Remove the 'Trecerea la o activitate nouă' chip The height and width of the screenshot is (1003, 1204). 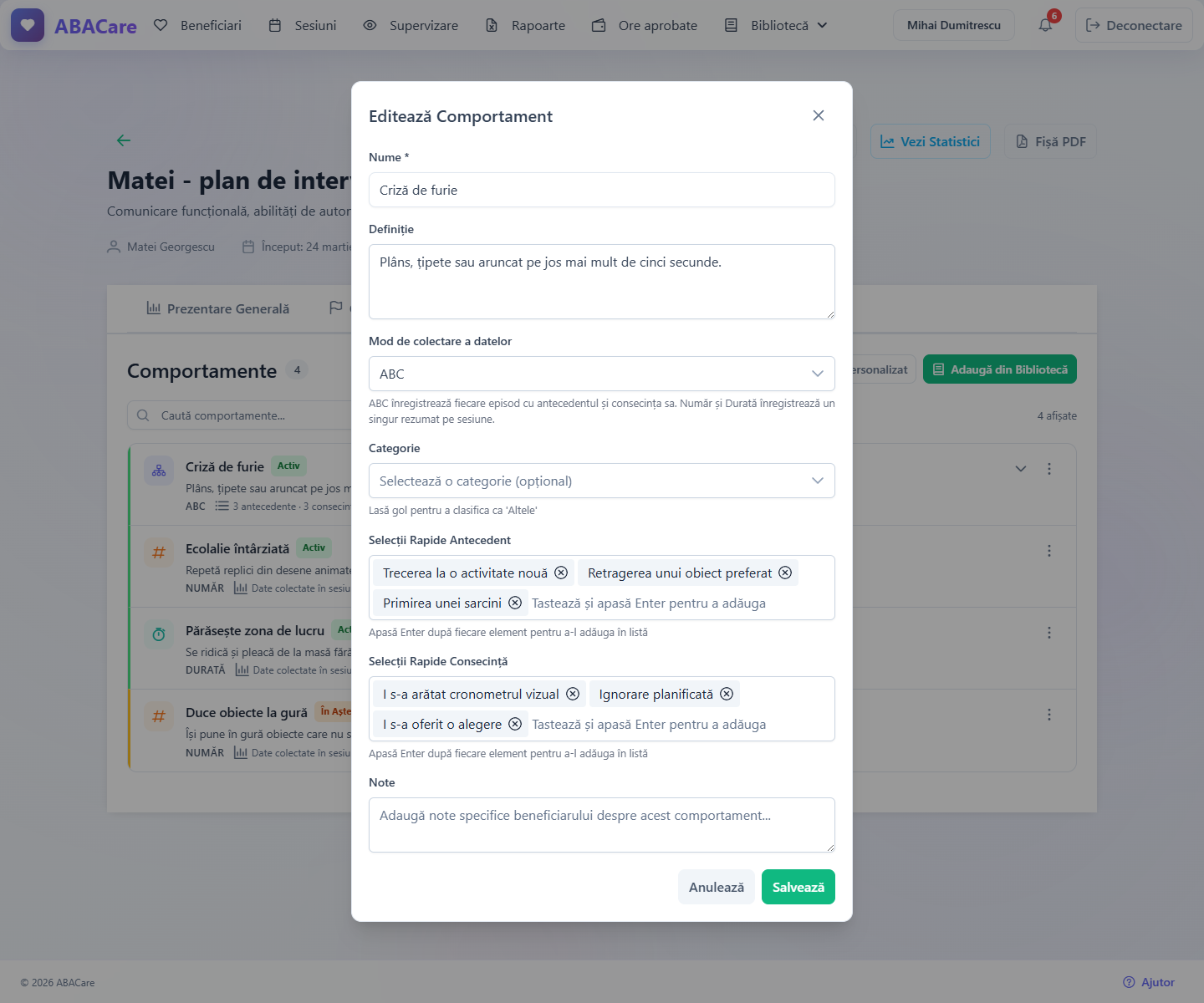pos(561,573)
